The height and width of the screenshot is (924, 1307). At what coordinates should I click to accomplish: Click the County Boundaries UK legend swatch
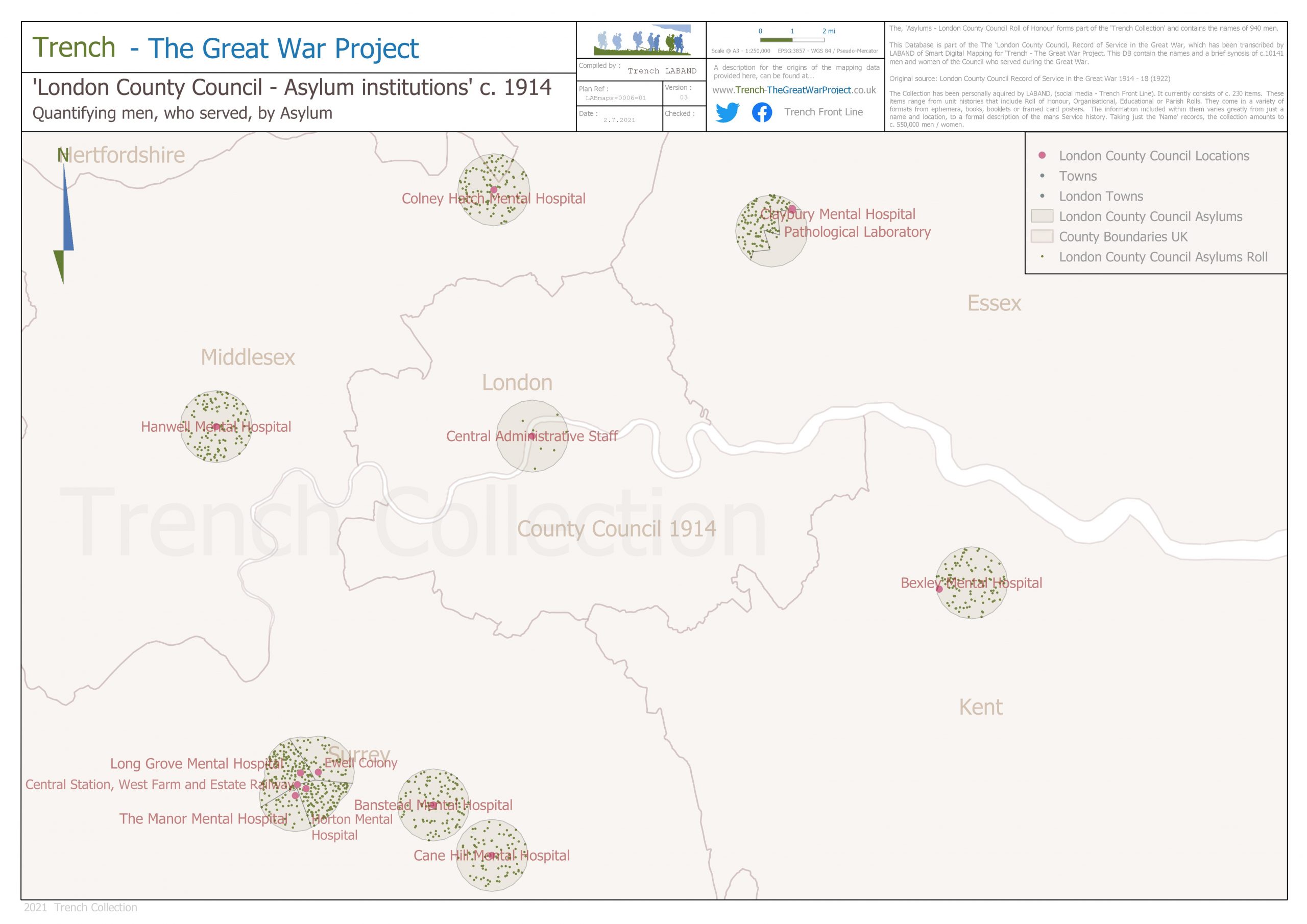point(1042,236)
